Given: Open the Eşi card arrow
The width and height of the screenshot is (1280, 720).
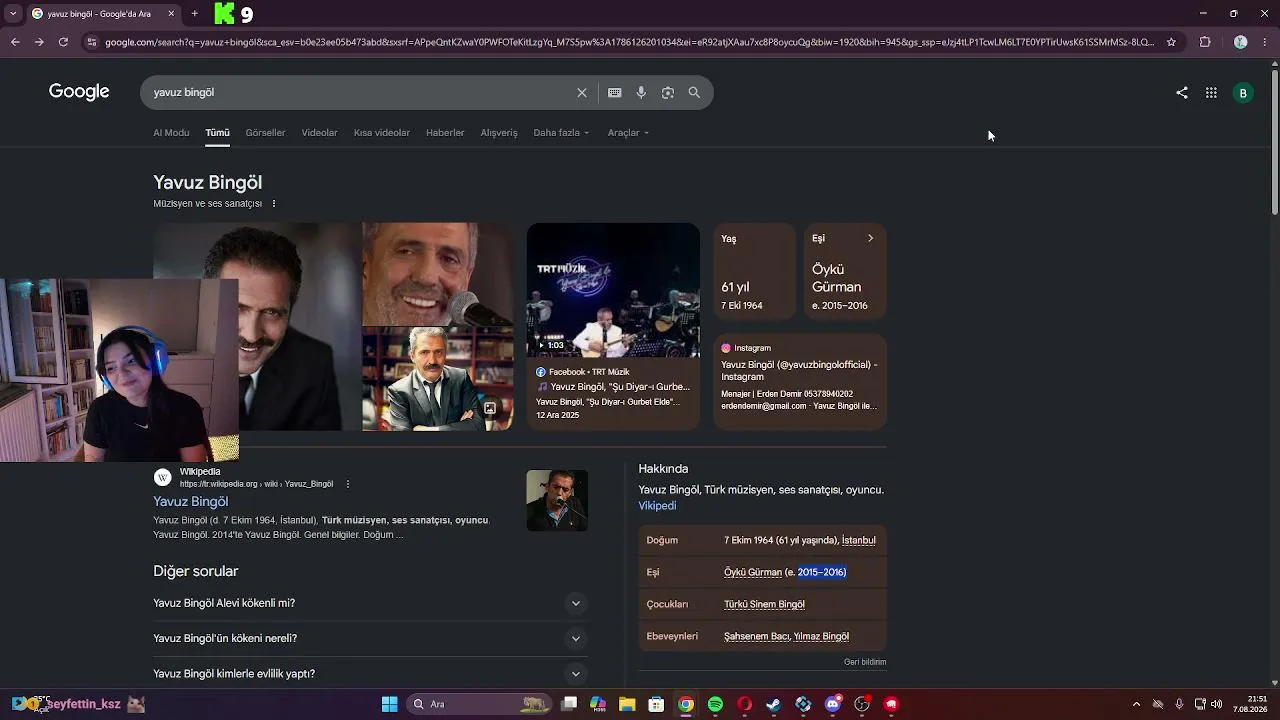Looking at the screenshot, I should click(870, 238).
